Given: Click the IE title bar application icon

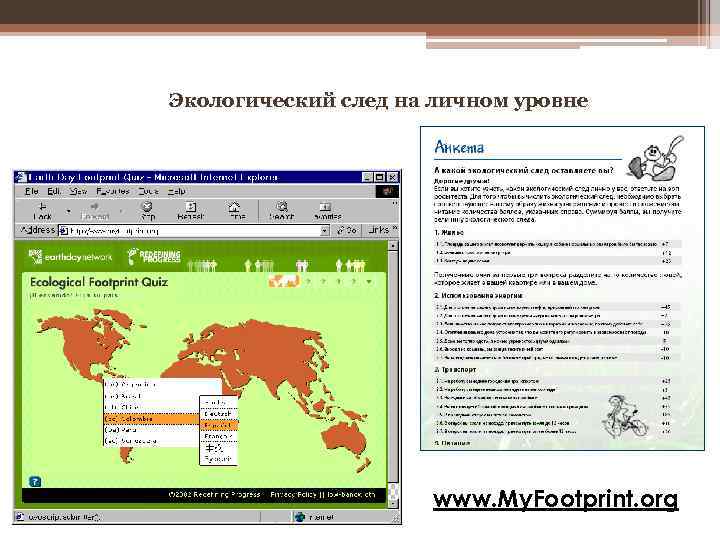Looking at the screenshot, I should (x=21, y=177).
